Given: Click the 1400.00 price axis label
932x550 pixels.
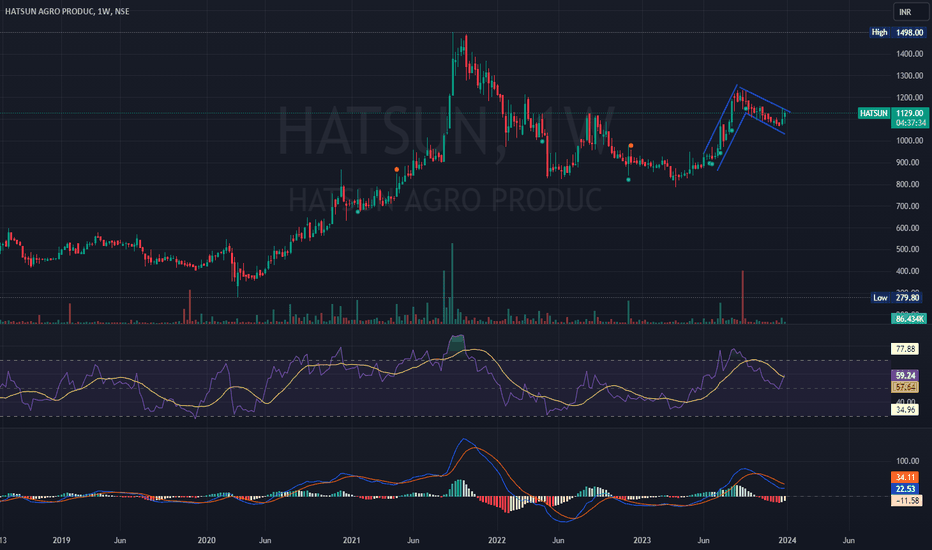Looking at the screenshot, I should (909, 54).
